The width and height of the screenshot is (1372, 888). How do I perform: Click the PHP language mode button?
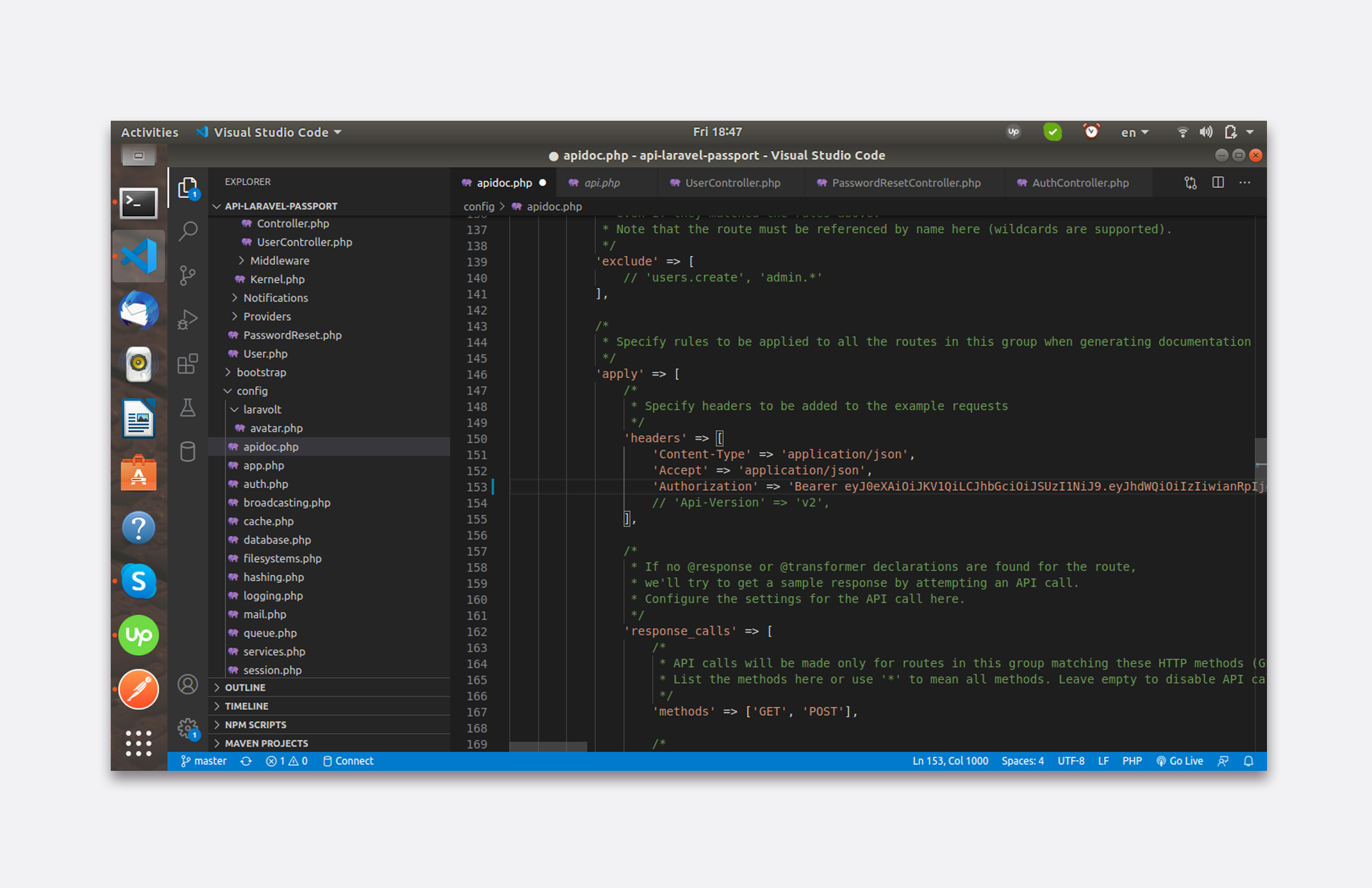[1131, 761]
